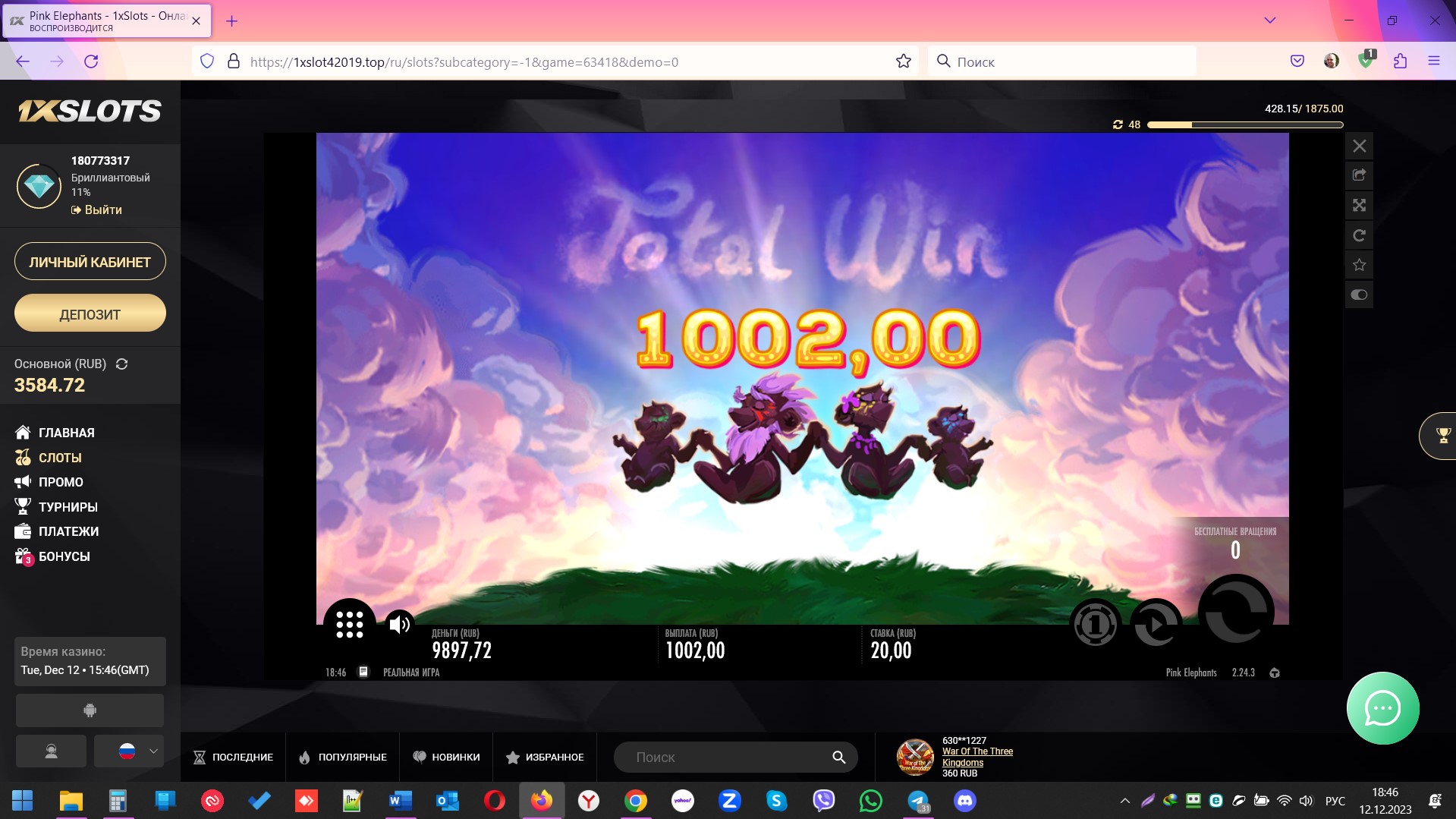This screenshot has width=1456, height=819.
Task: Click the 1XSLOTS logo
Action: pyautogui.click(x=90, y=112)
